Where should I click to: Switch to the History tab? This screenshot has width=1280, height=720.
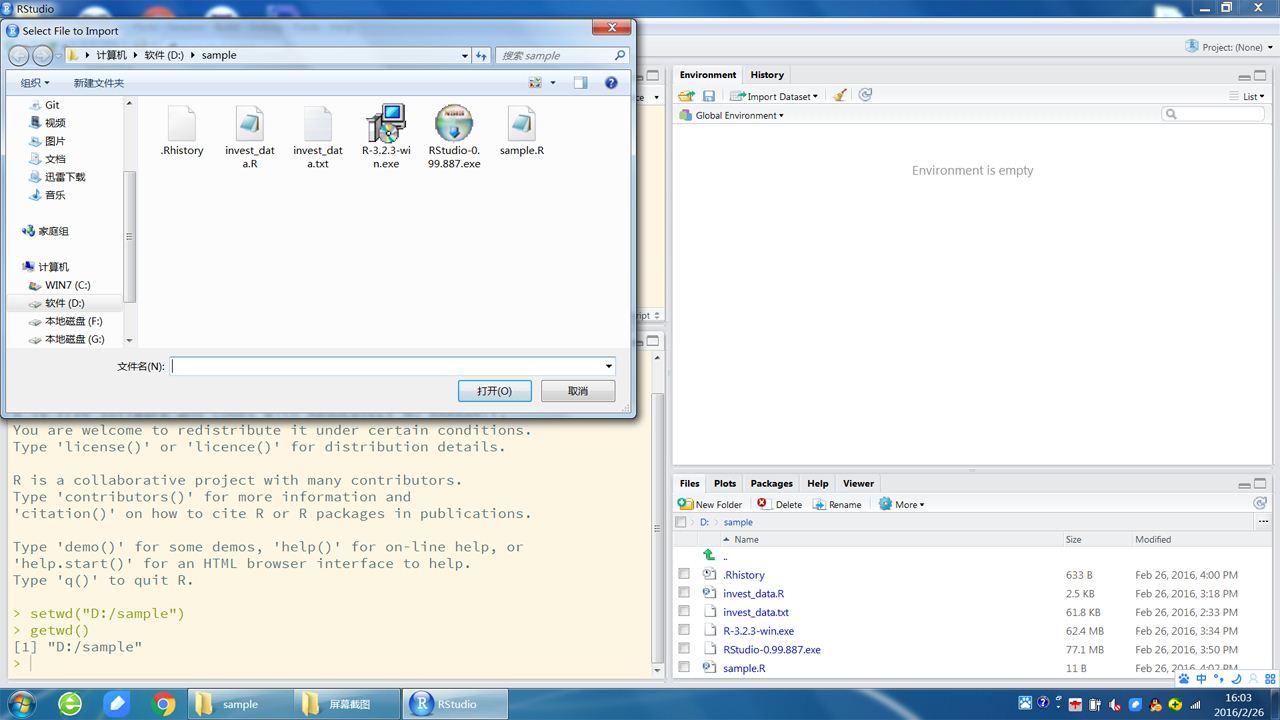pos(767,75)
